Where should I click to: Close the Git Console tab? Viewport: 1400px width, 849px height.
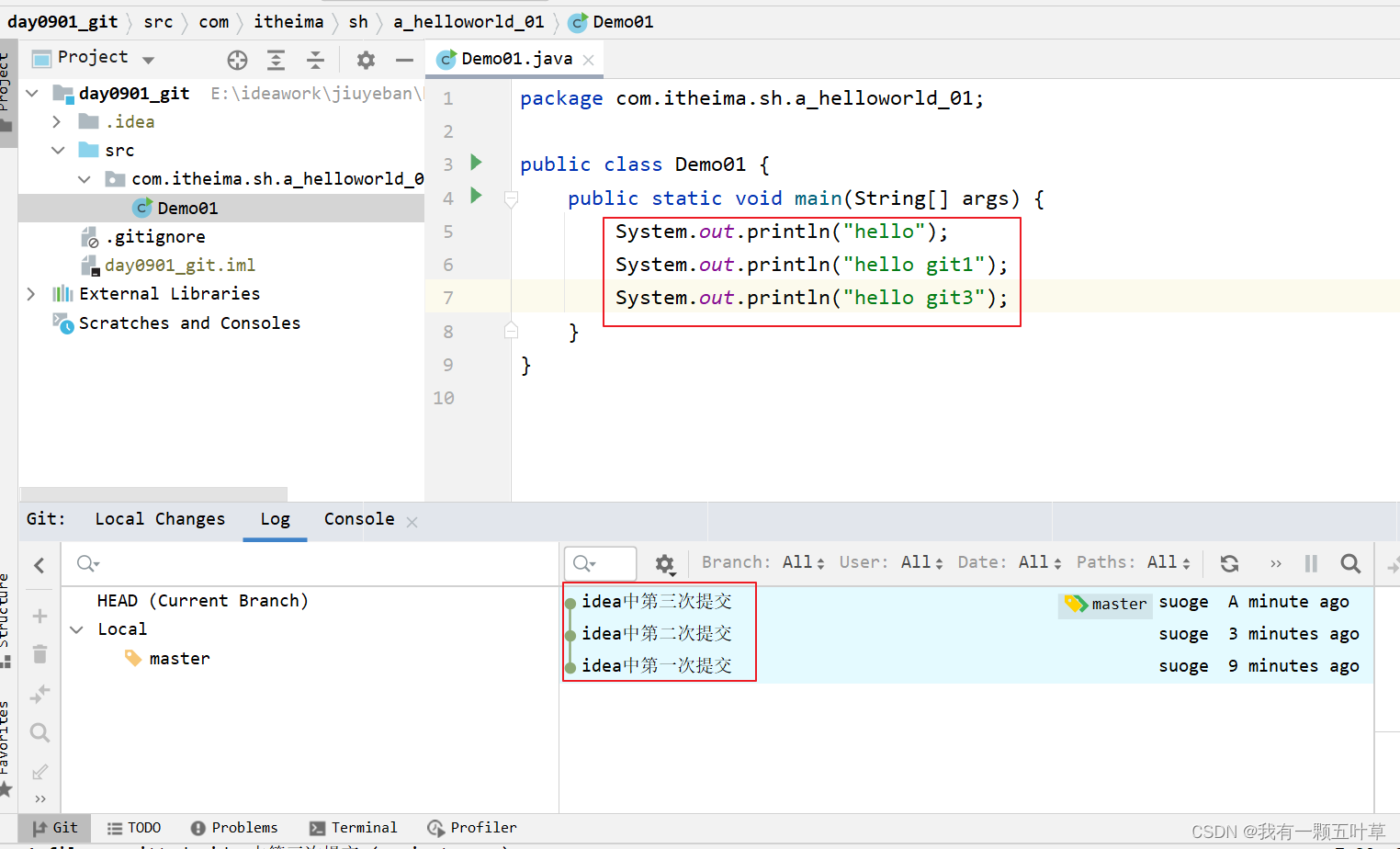412,522
